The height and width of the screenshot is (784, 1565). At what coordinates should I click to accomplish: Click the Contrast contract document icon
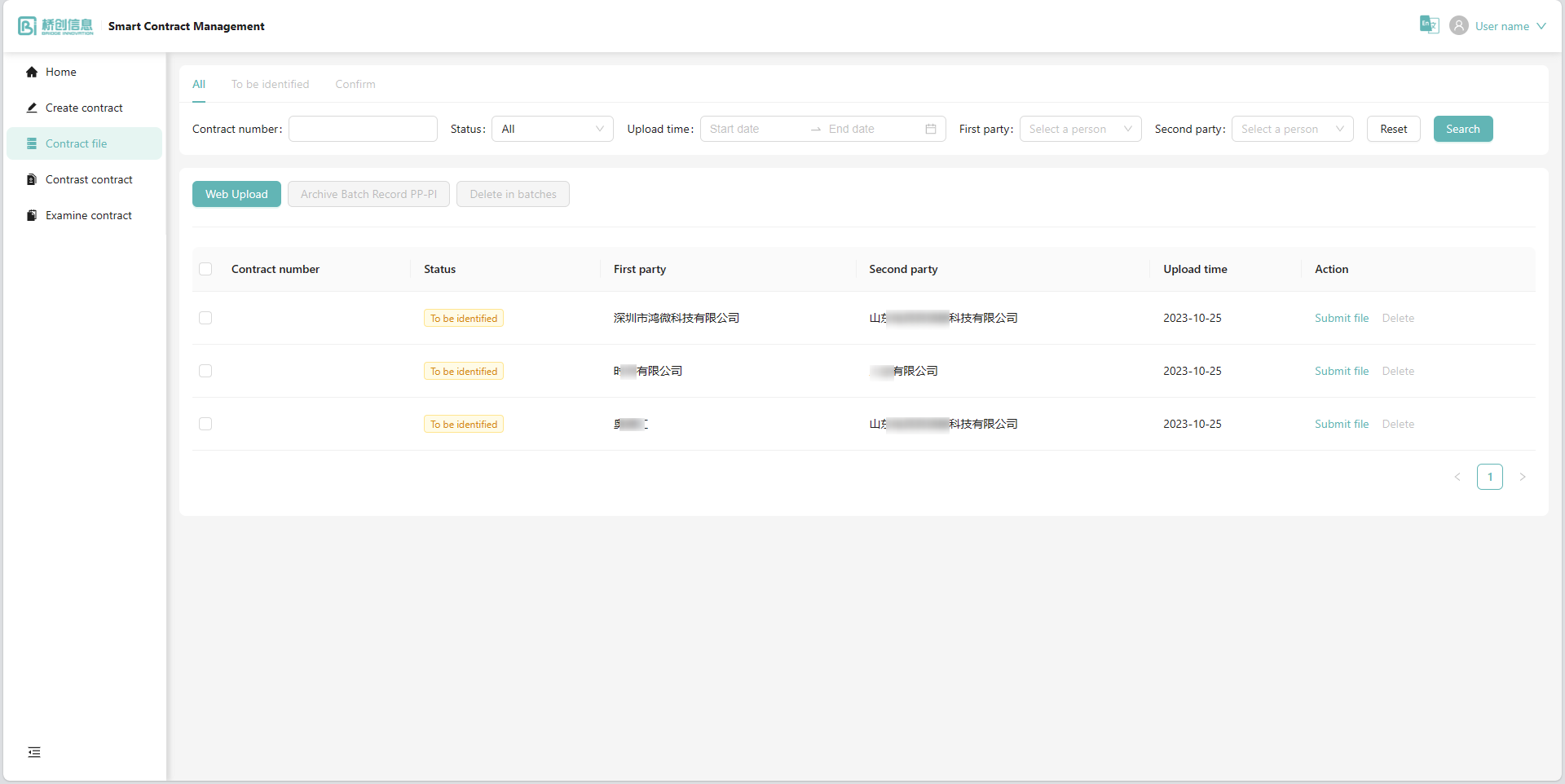pyautogui.click(x=32, y=179)
